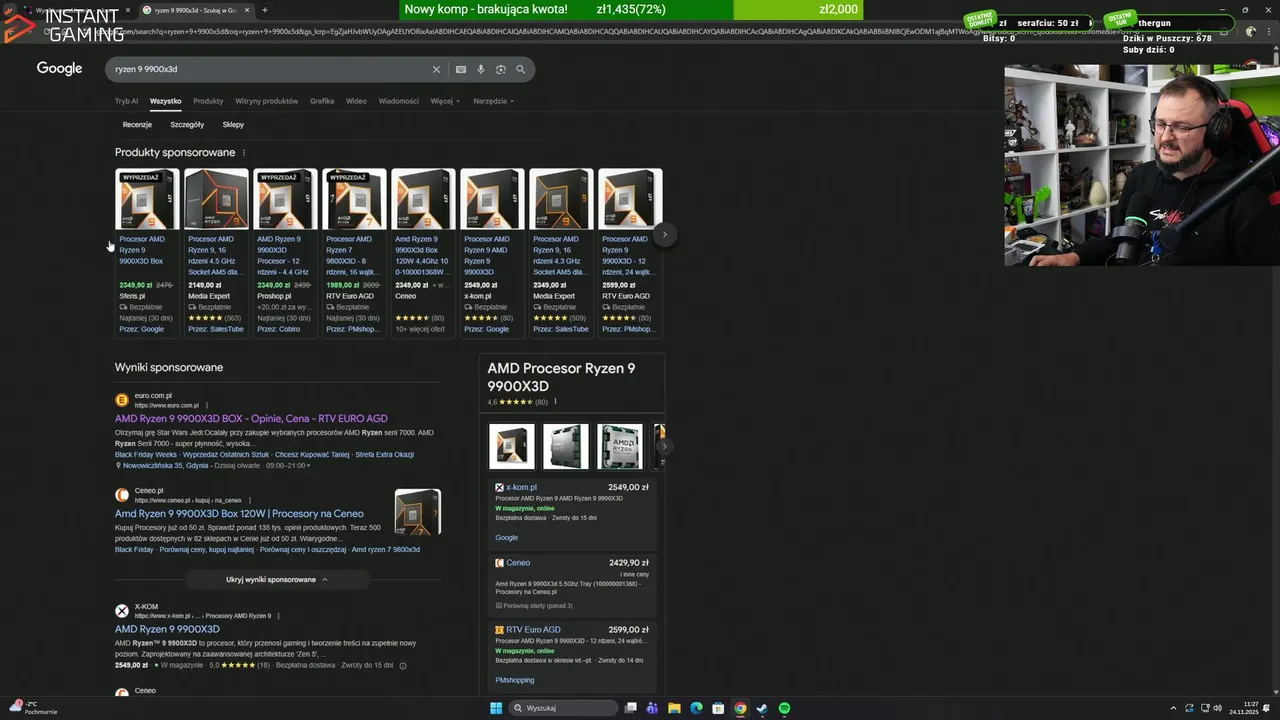Image resolution: width=1280 pixels, height=720 pixels.
Task: Expand the Więcej search filter dropdown
Action: tap(445, 101)
